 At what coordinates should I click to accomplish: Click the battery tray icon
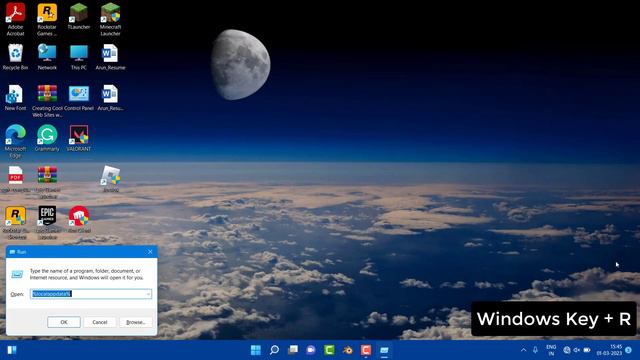(x=587, y=350)
